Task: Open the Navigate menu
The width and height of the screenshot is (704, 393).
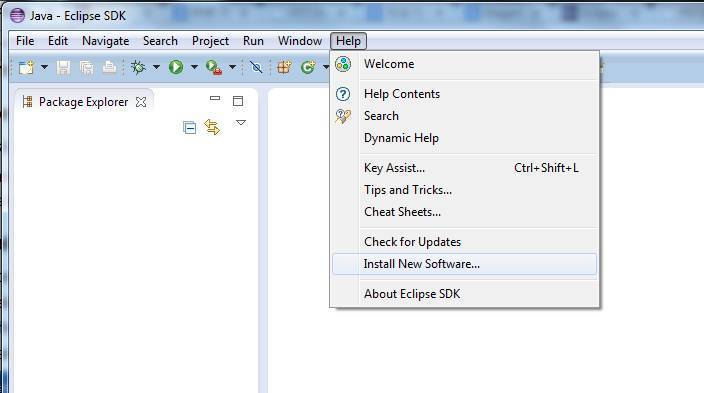Action: (106, 41)
